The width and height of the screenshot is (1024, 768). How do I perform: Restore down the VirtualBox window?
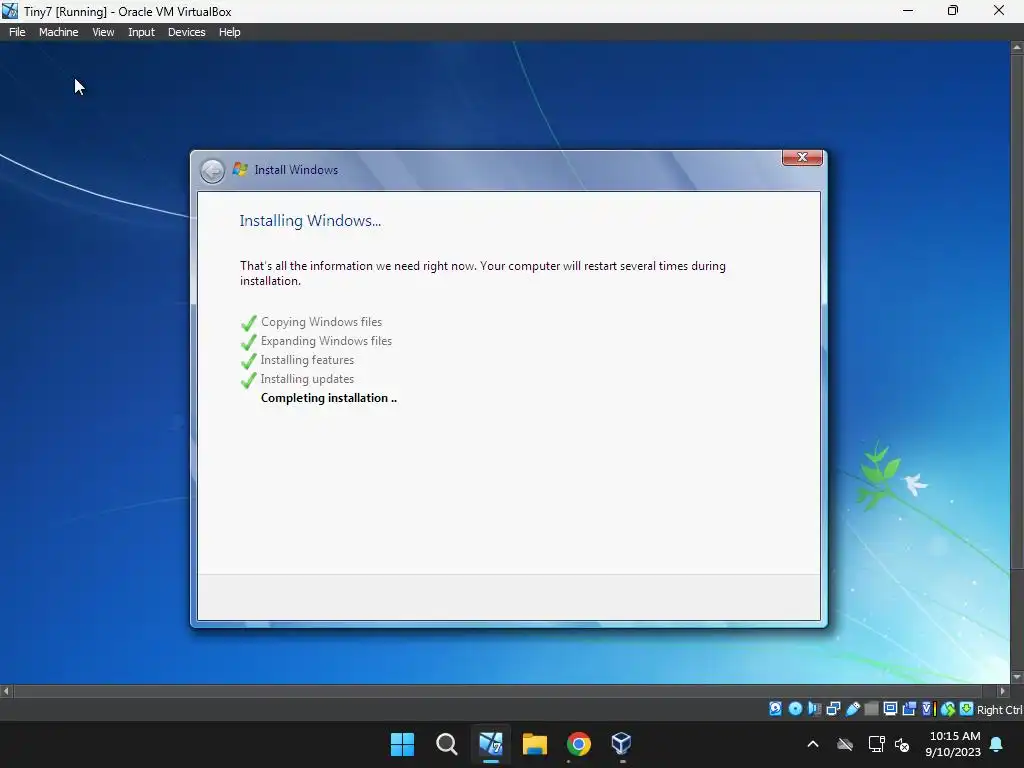pyautogui.click(x=953, y=10)
